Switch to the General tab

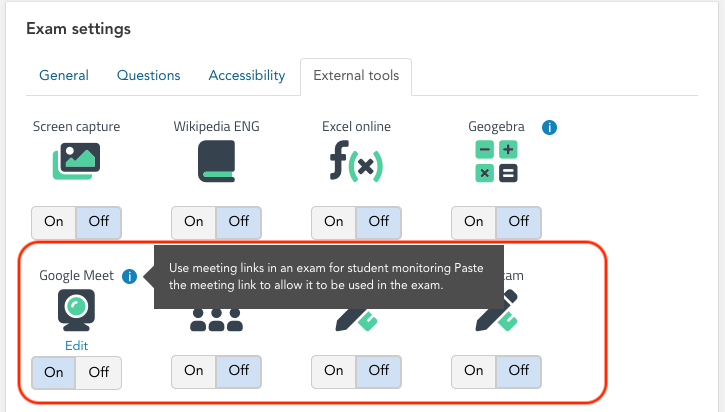64,76
